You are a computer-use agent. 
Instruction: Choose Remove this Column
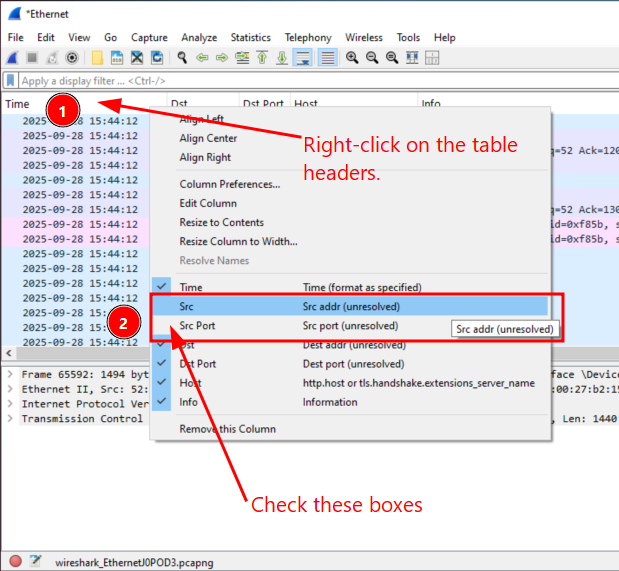point(227,429)
